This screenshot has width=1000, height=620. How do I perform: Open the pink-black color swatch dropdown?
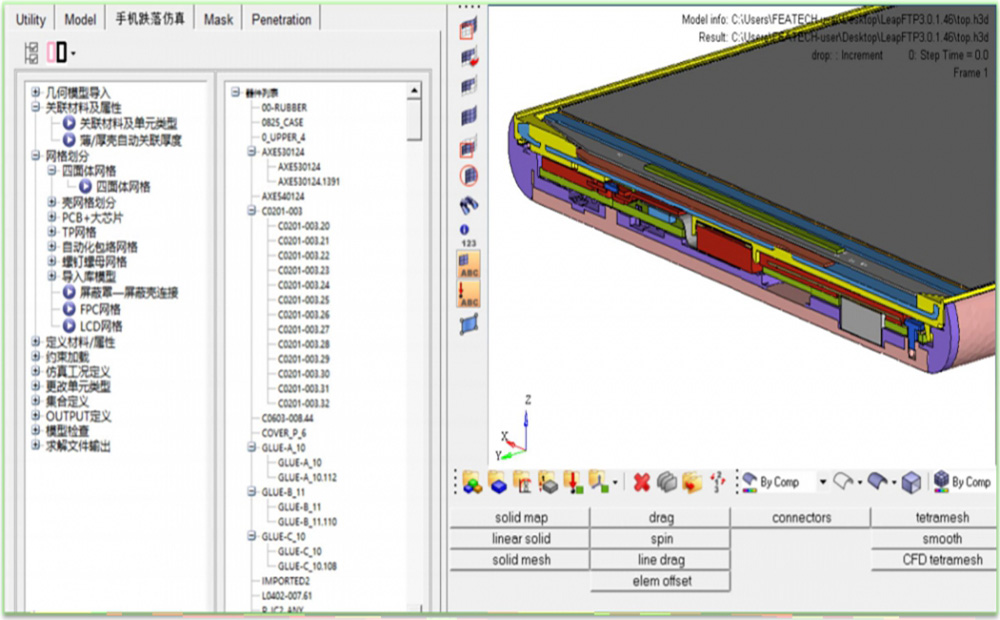pyautogui.click(x=73, y=53)
